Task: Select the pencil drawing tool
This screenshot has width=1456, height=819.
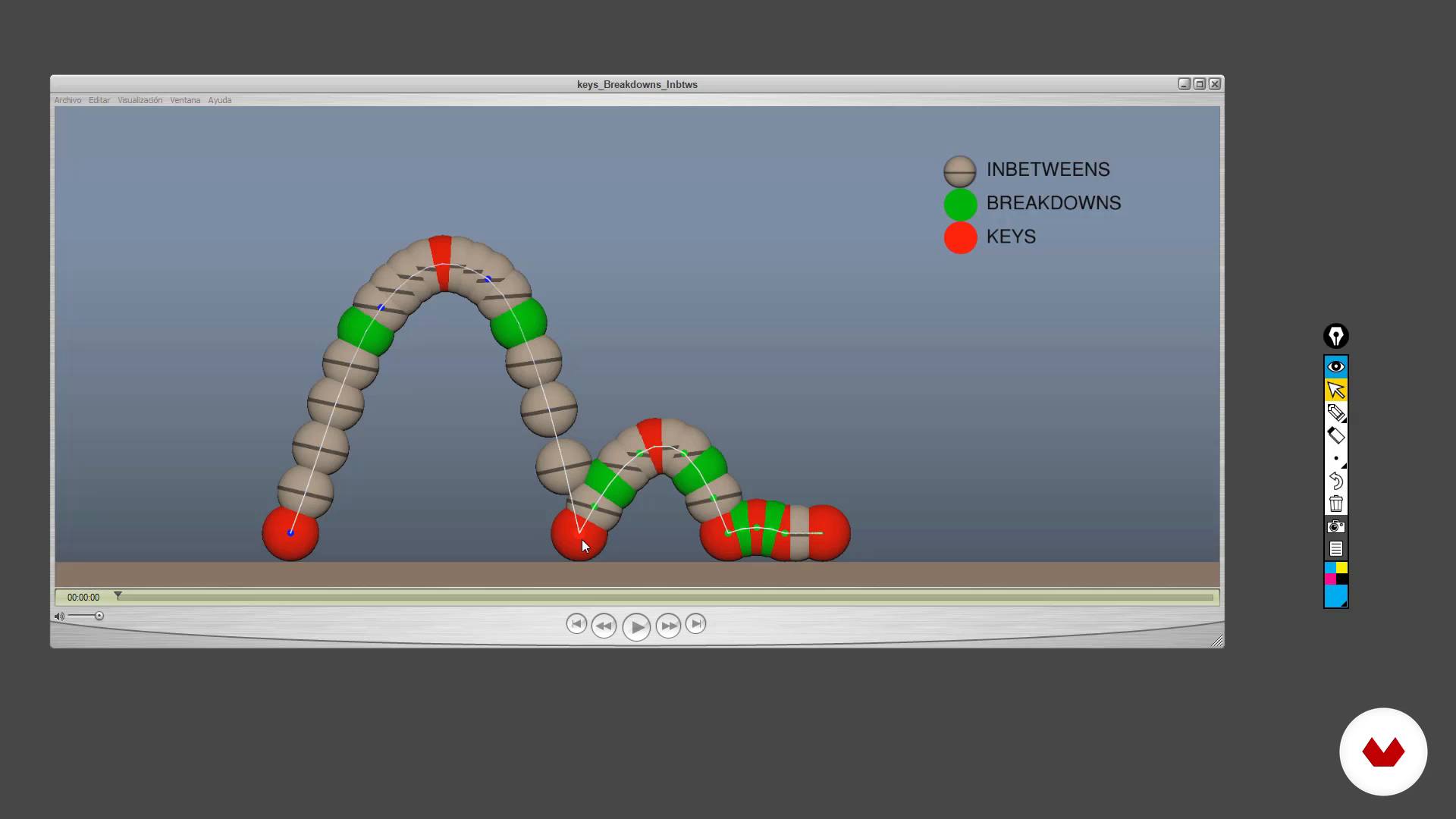Action: (x=1335, y=413)
